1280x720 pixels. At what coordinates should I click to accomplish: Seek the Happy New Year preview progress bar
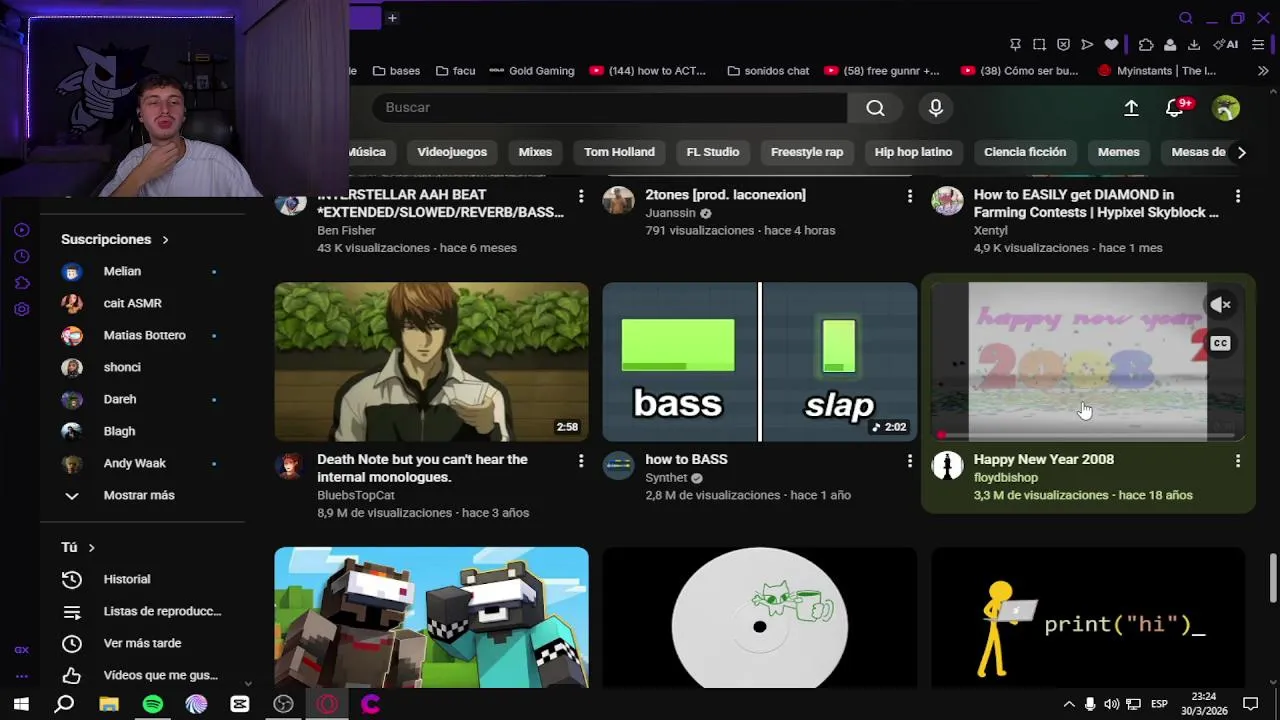pyautogui.click(x=1087, y=436)
